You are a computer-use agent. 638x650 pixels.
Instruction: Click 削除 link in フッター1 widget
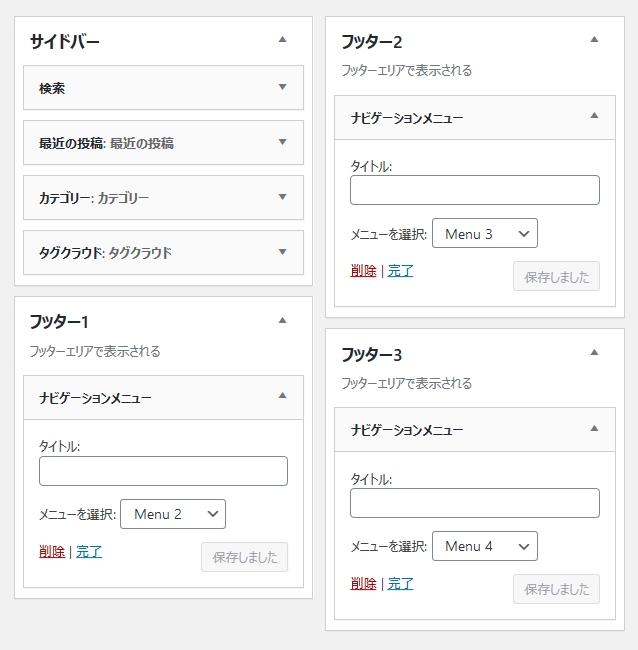coord(52,552)
